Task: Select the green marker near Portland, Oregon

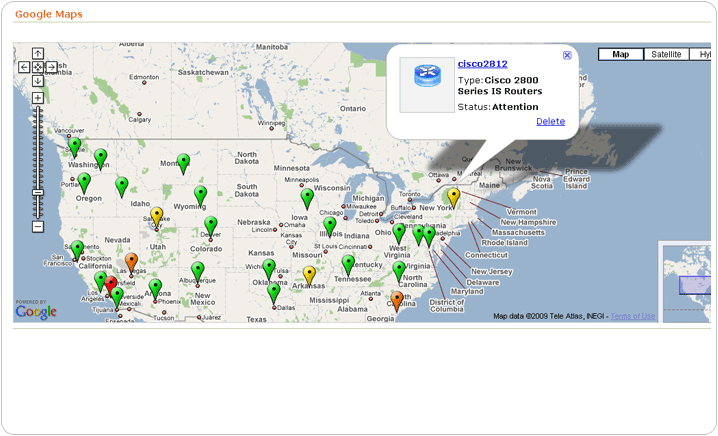Action: [84, 183]
